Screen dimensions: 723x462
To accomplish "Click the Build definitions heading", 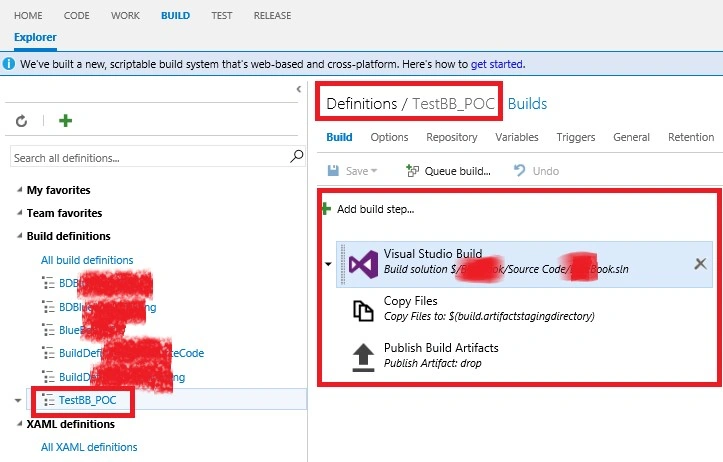I will pyautogui.click(x=69, y=236).
